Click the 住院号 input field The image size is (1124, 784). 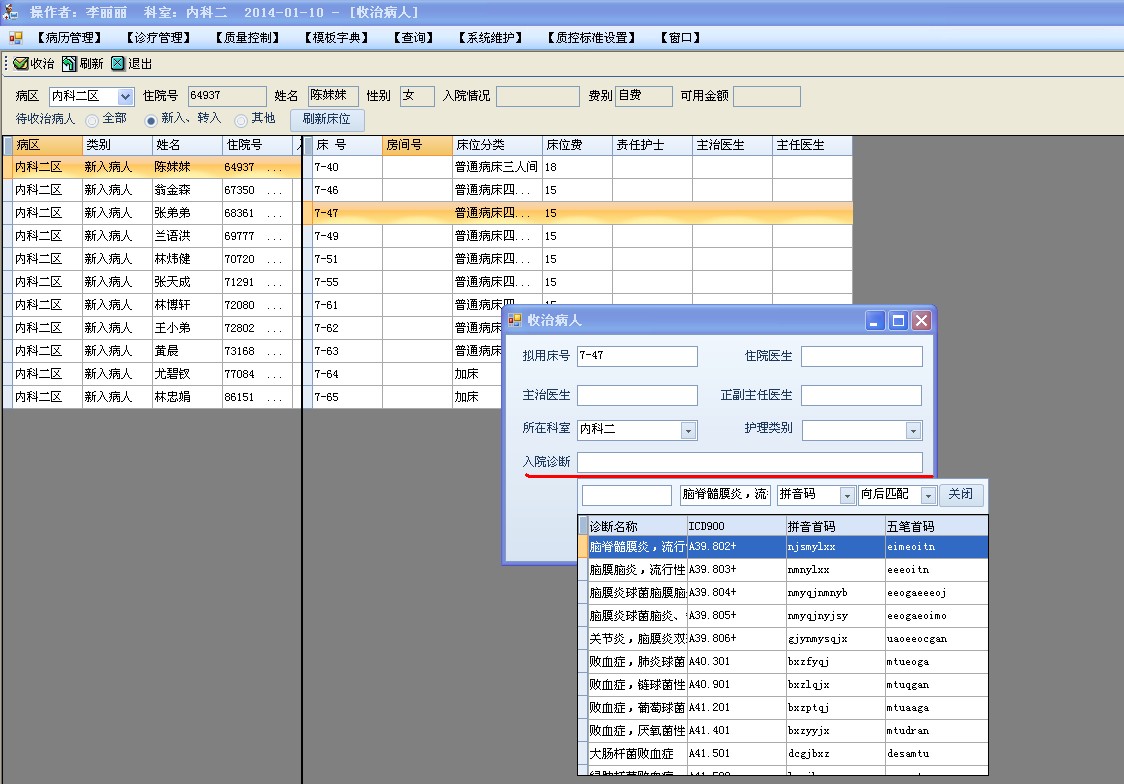(227, 96)
